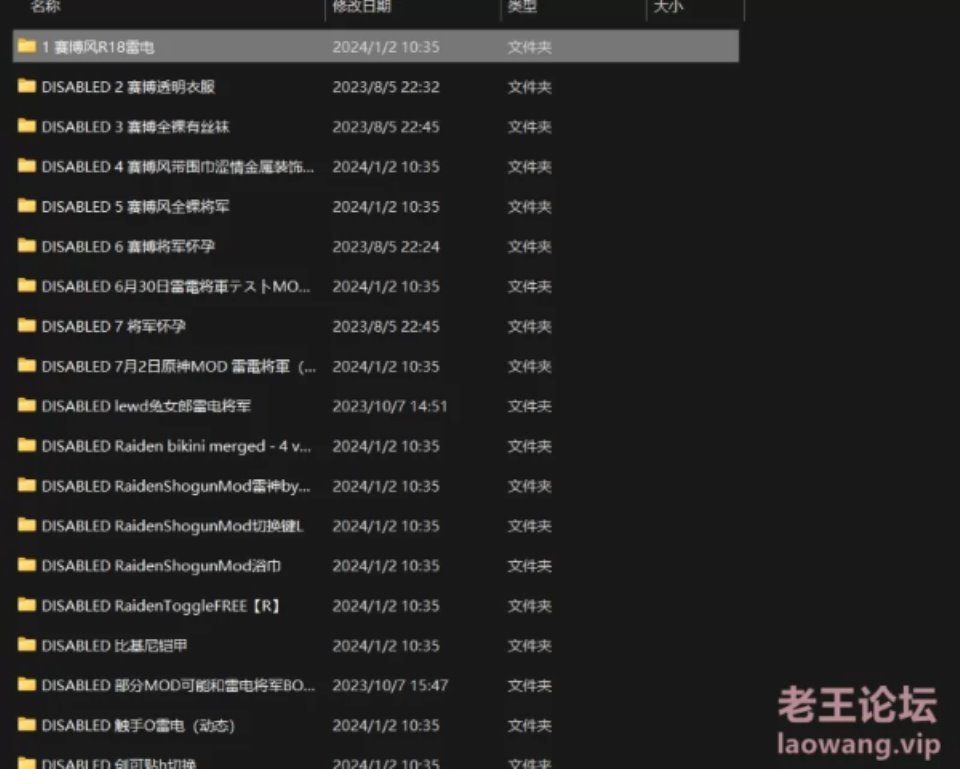
Task: Click folder icon beside 'DISABLED 比基尼铠甲'
Action: click(x=27, y=645)
